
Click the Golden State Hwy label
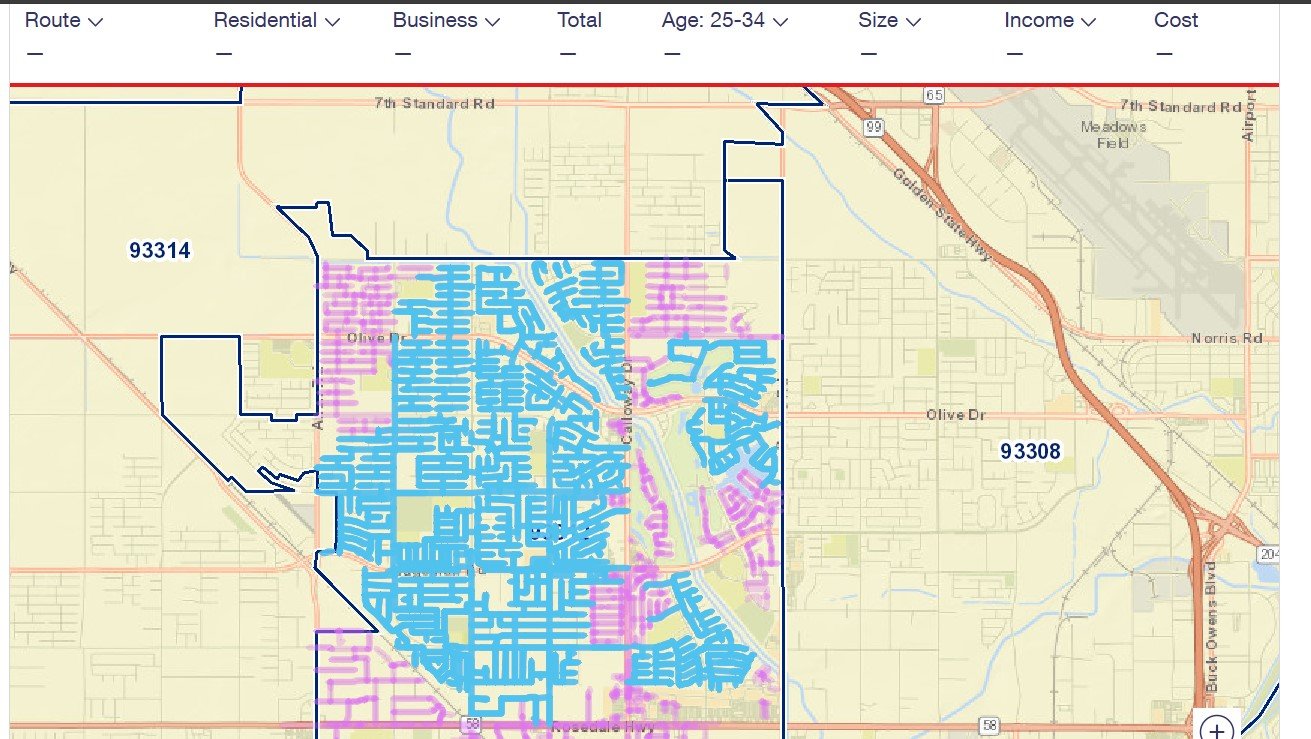tap(941, 214)
